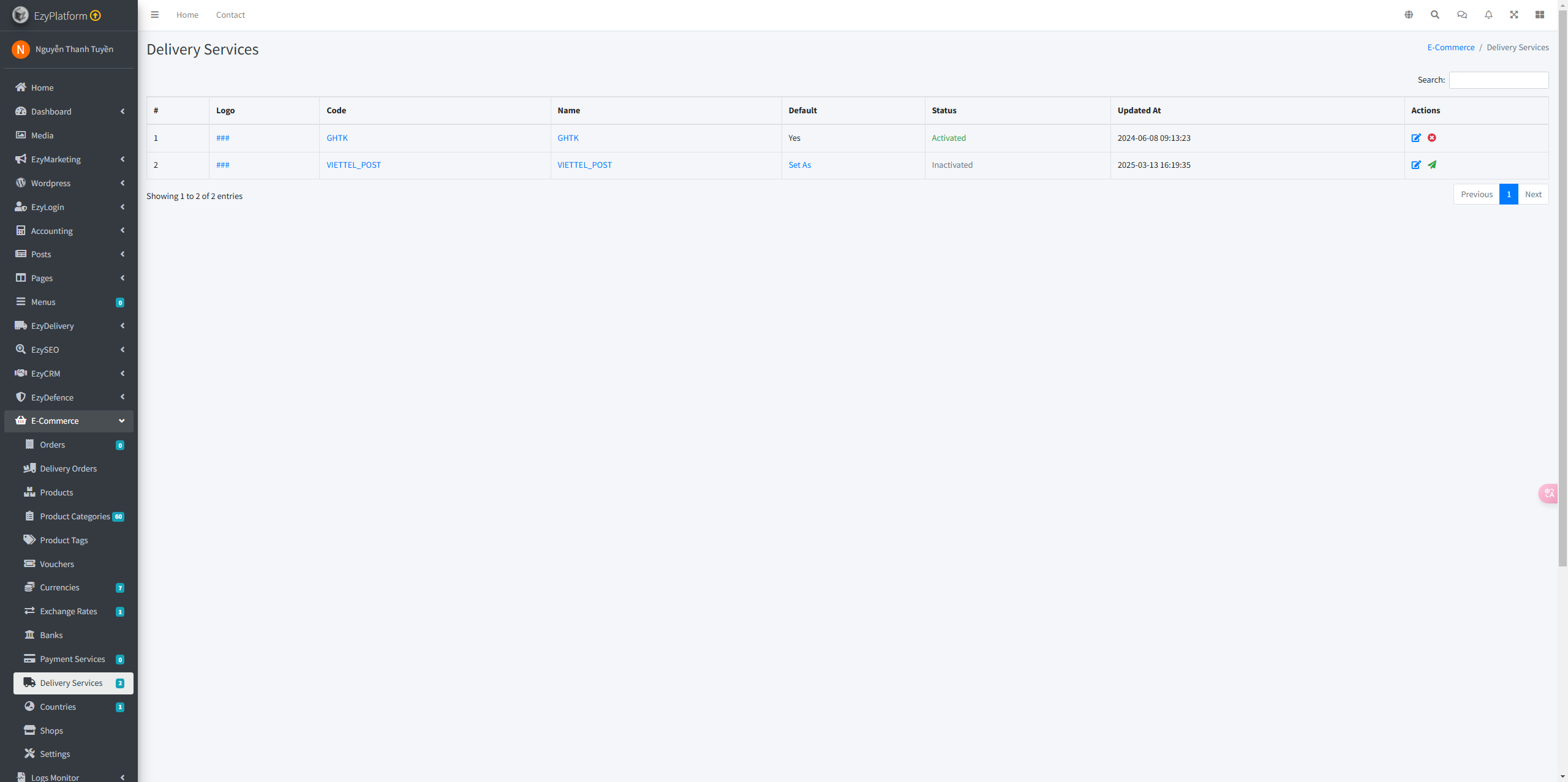Image resolution: width=1568 pixels, height=782 pixels.
Task: Toggle the sidebar with the hamburger icon
Action: tap(155, 15)
